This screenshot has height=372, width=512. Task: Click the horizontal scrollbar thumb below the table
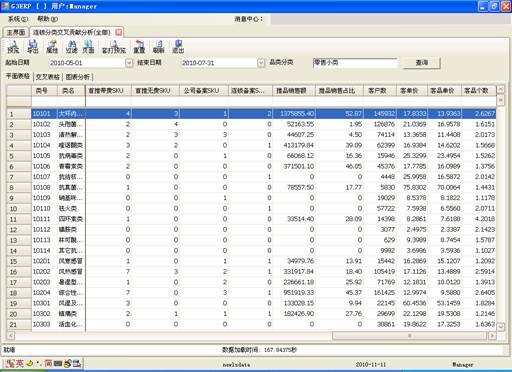coord(410,336)
